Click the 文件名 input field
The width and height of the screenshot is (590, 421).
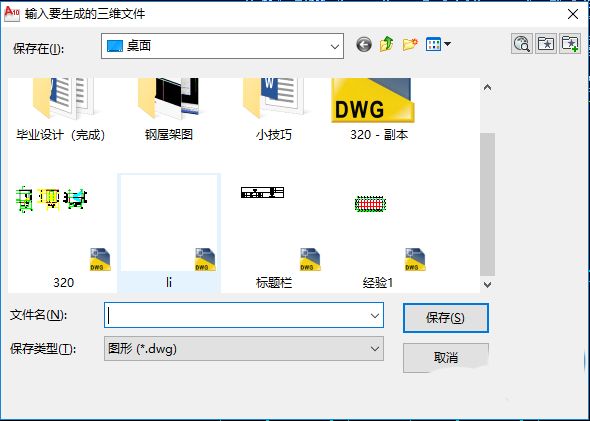click(244, 315)
